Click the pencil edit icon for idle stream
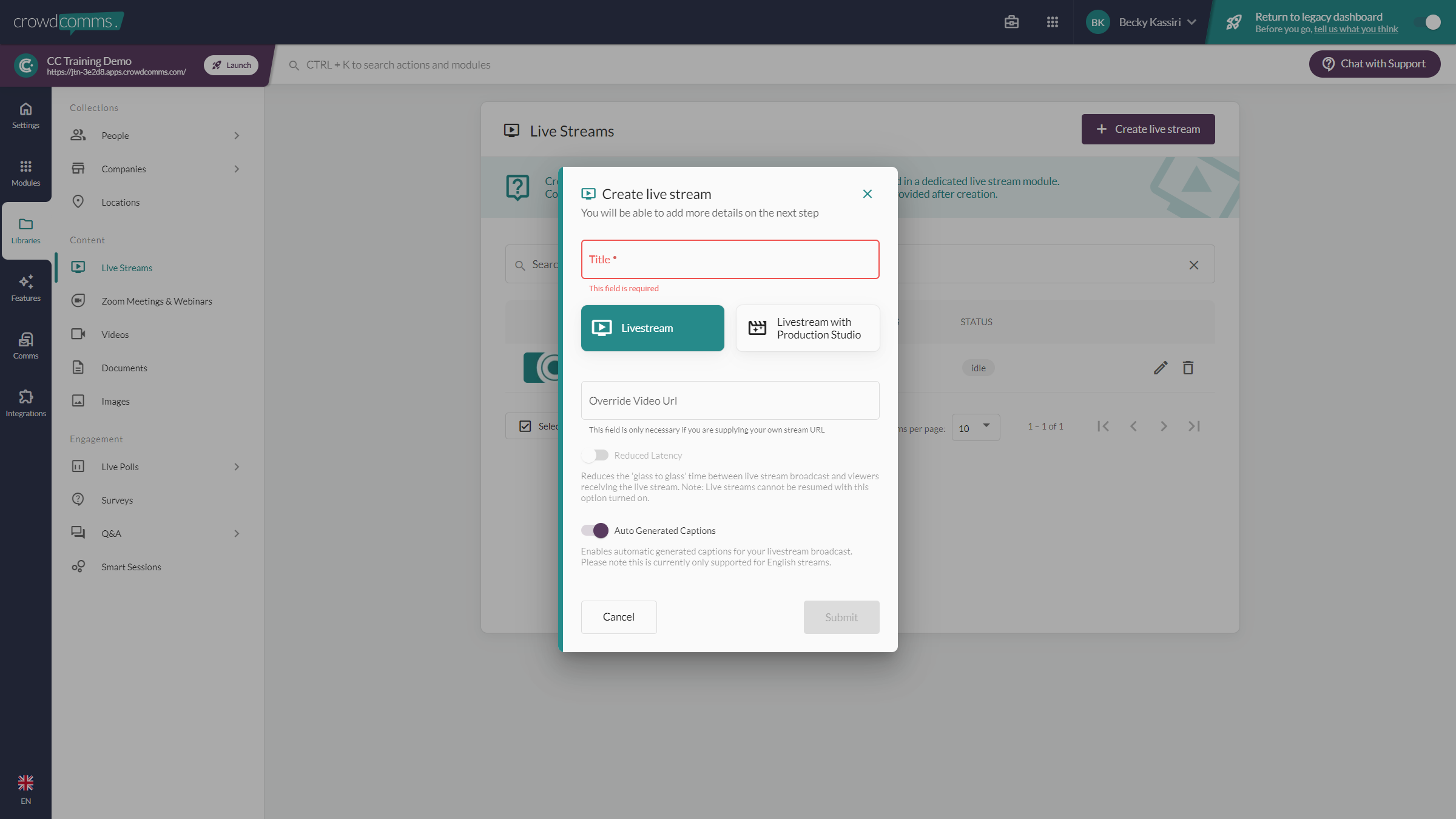The image size is (1456, 819). click(1160, 368)
